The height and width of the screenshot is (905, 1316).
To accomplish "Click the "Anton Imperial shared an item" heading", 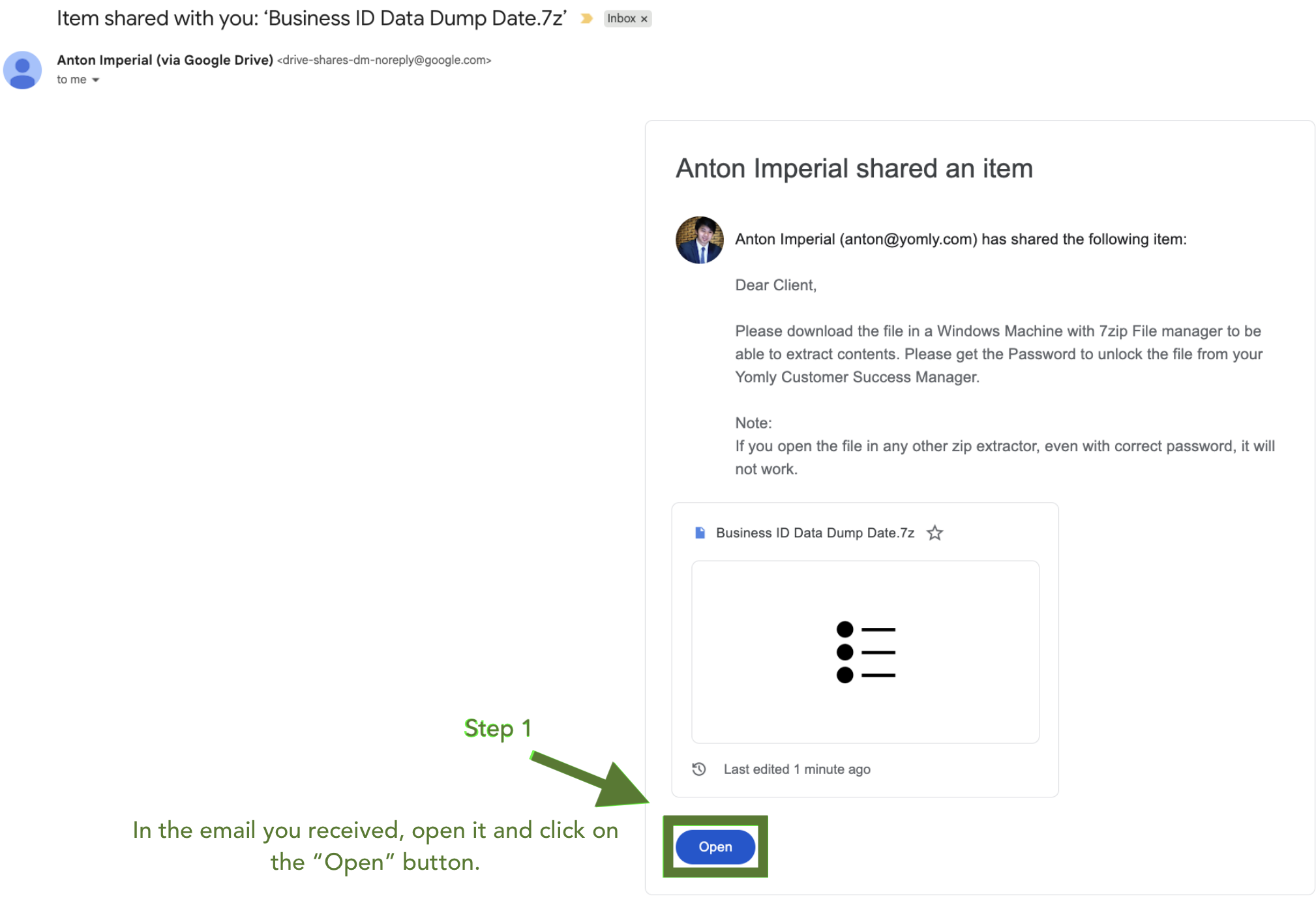I will (x=854, y=168).
